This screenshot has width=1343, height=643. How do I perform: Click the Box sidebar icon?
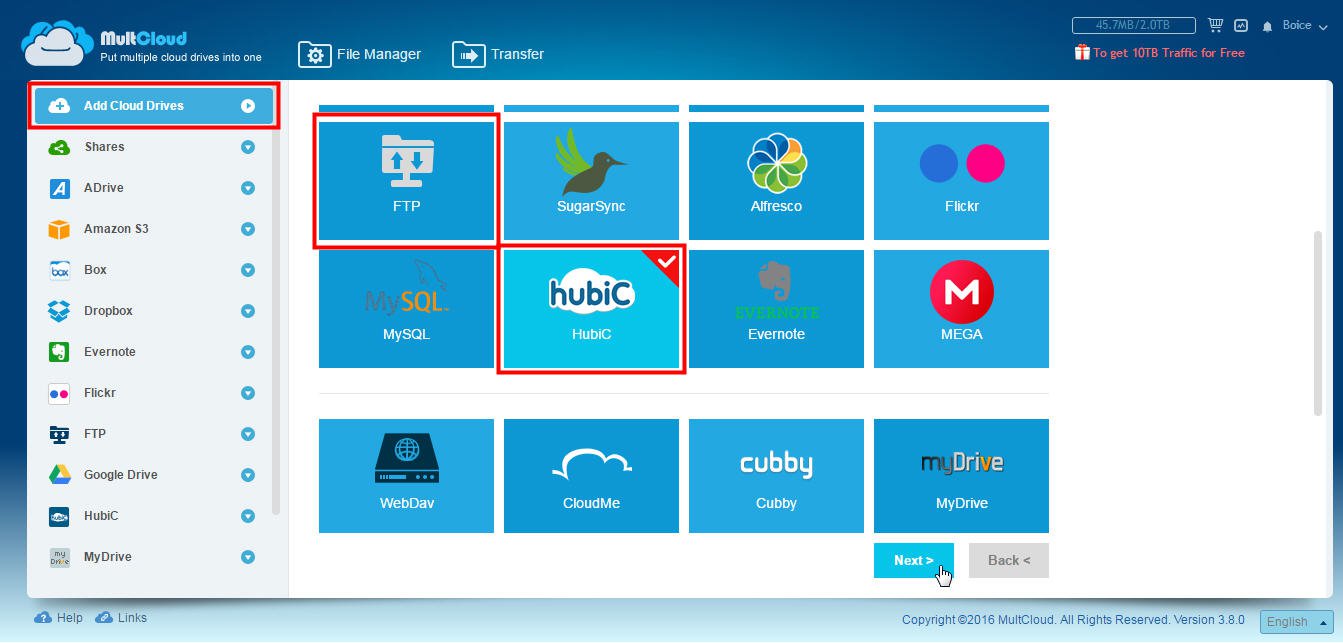59,270
